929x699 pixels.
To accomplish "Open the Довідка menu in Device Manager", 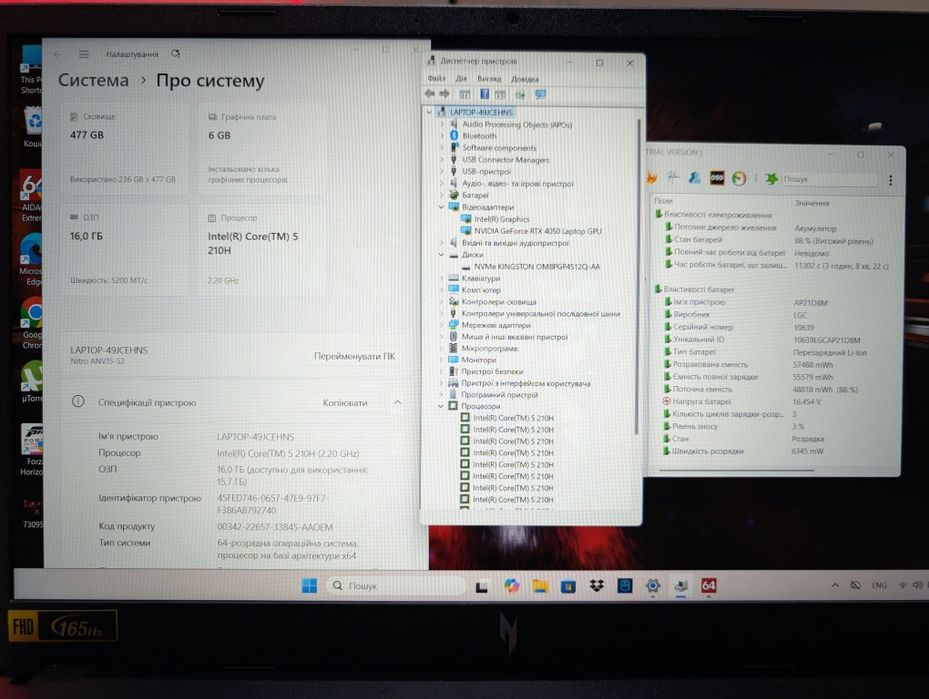I will point(525,79).
